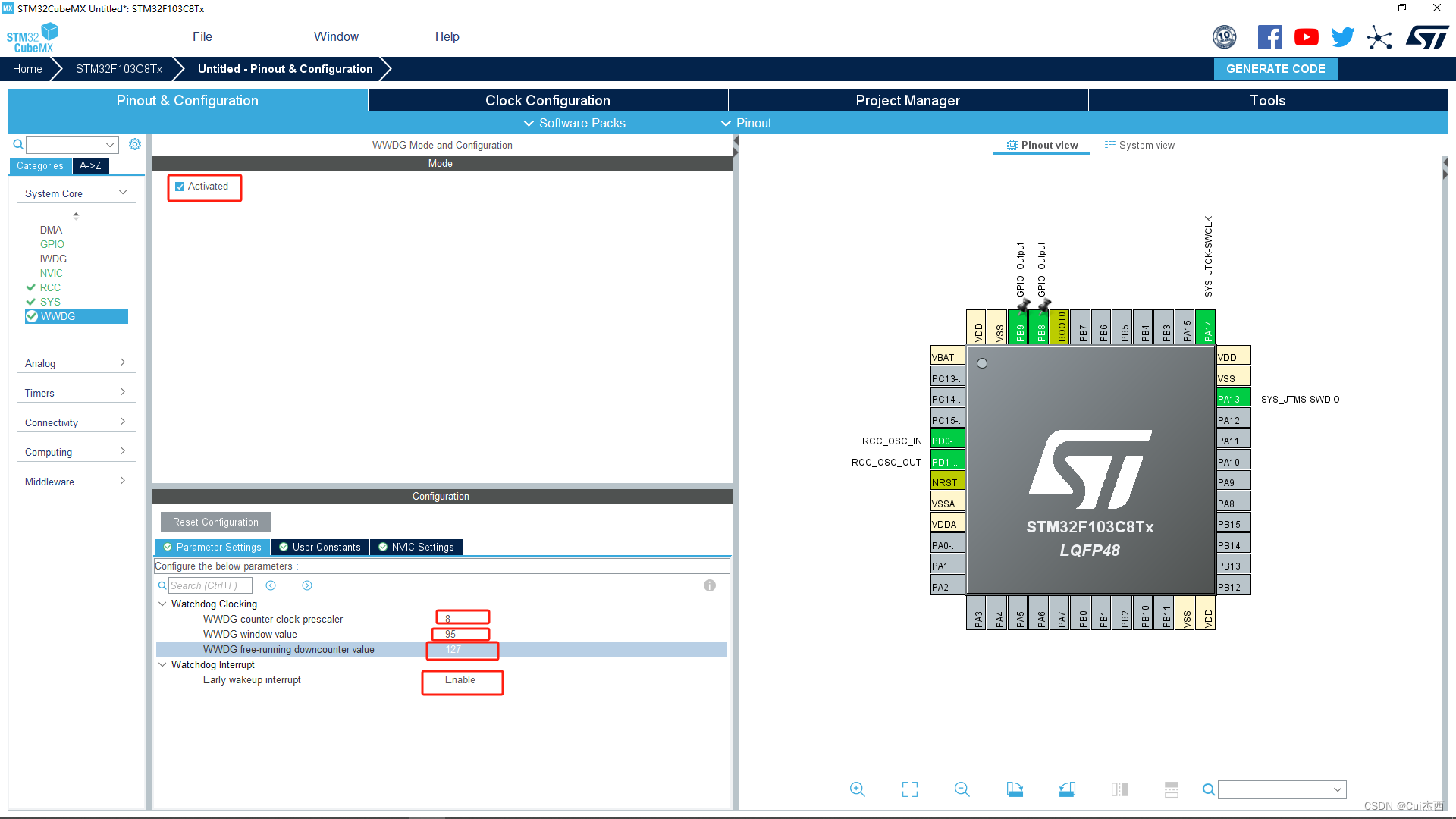The width and height of the screenshot is (1456, 819).
Task: Click the zoom in icon on pinout view
Action: coord(858,789)
